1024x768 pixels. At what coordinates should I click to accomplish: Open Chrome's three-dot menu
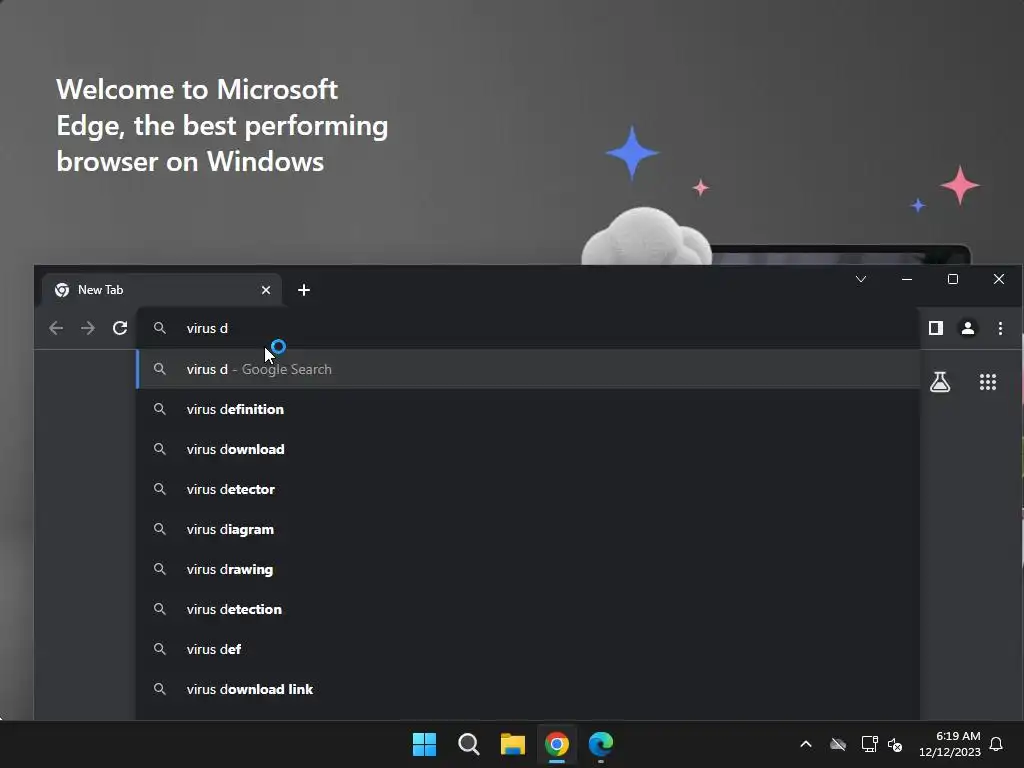pyautogui.click(x=1000, y=328)
